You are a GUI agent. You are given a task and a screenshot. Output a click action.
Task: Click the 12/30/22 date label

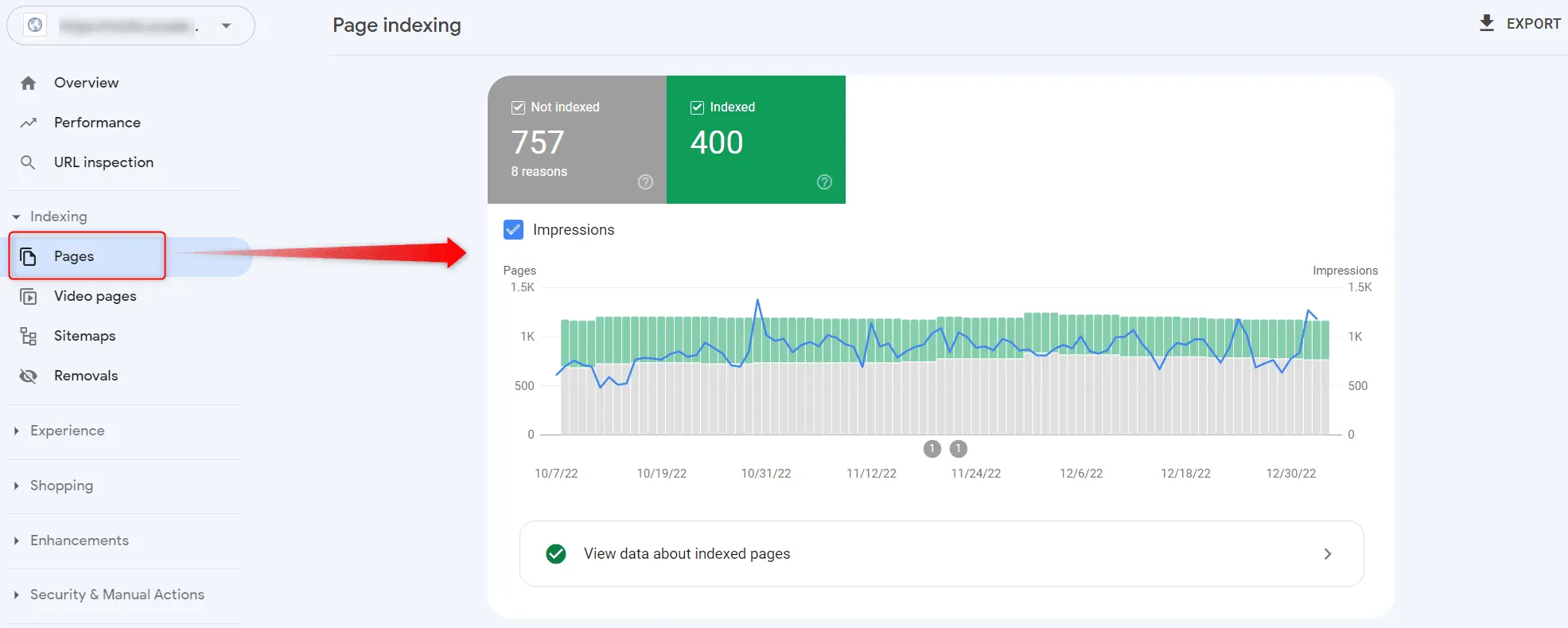(x=1291, y=474)
